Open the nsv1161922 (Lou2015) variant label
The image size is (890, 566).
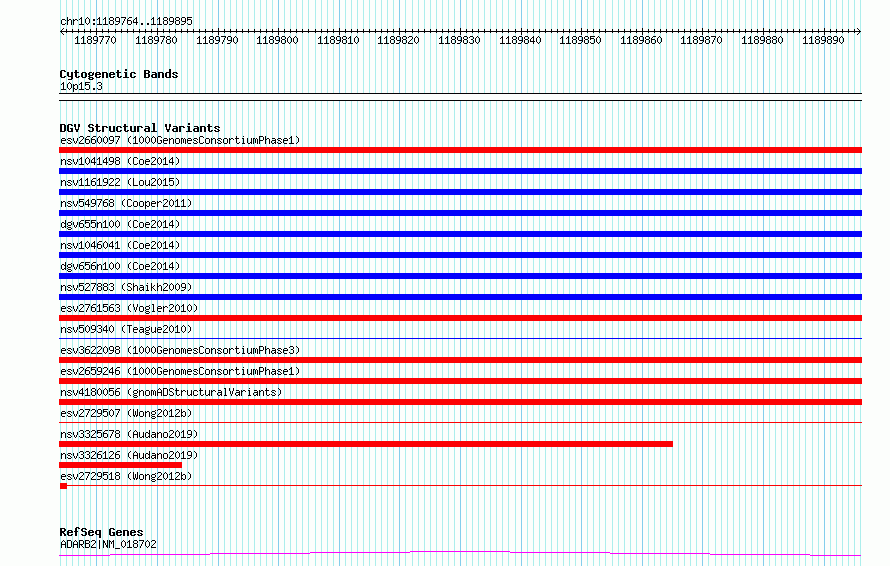pyautogui.click(x=120, y=182)
